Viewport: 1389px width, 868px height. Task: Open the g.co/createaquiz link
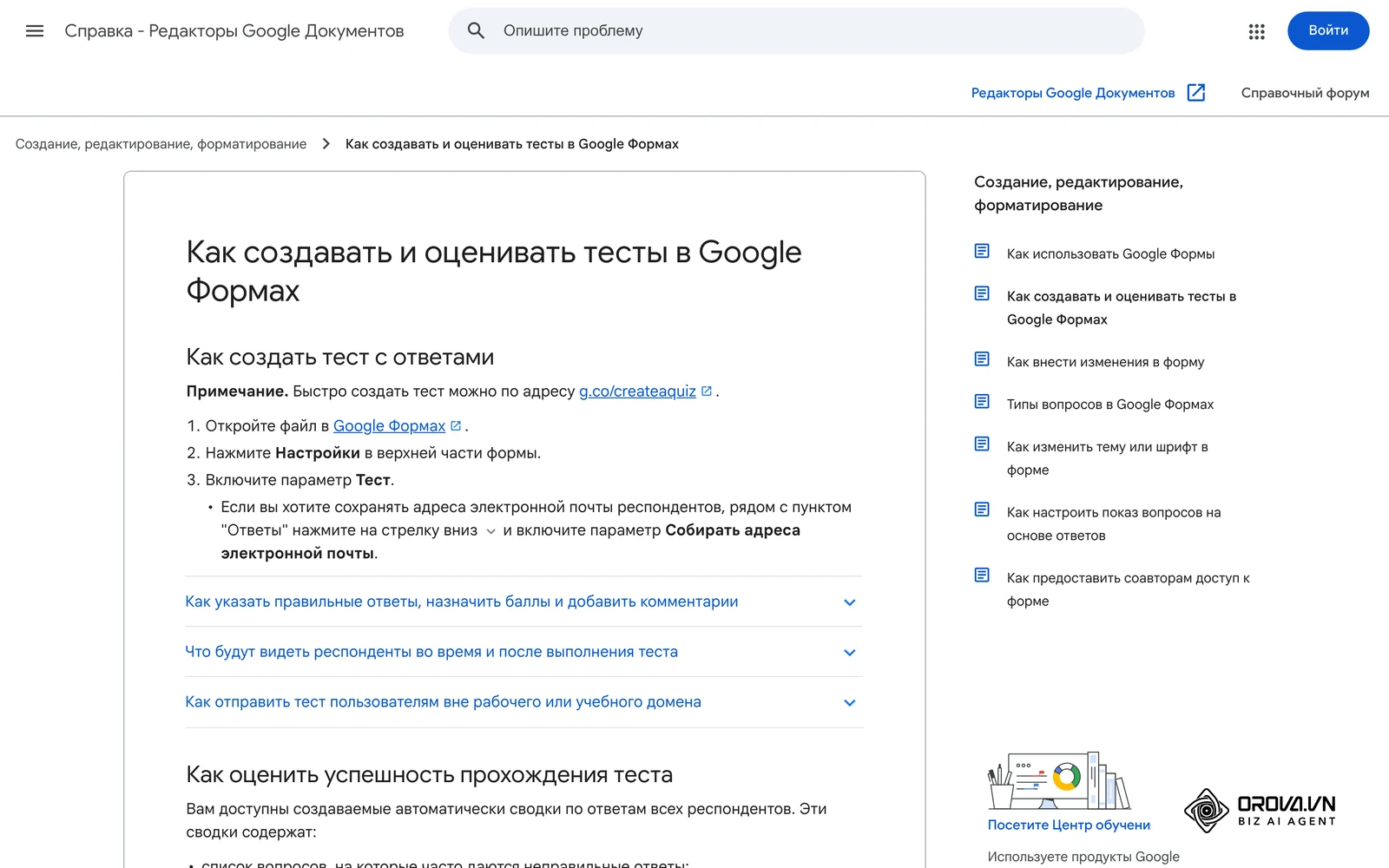(x=637, y=391)
